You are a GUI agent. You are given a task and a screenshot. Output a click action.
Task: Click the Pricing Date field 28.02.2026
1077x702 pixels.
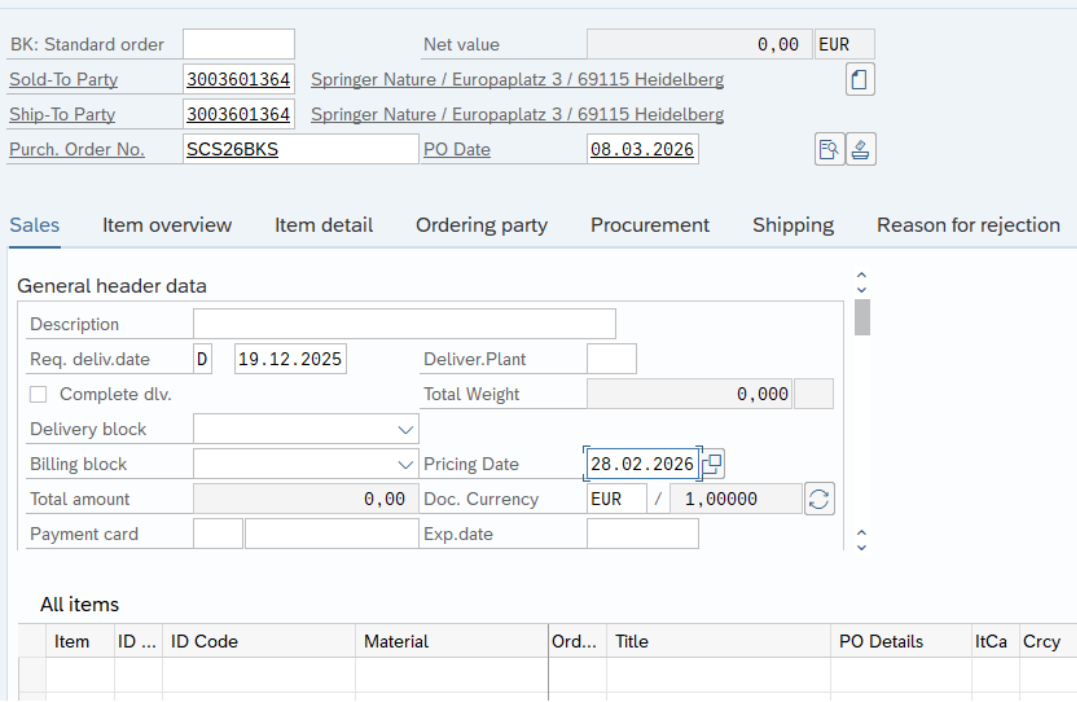(643, 464)
